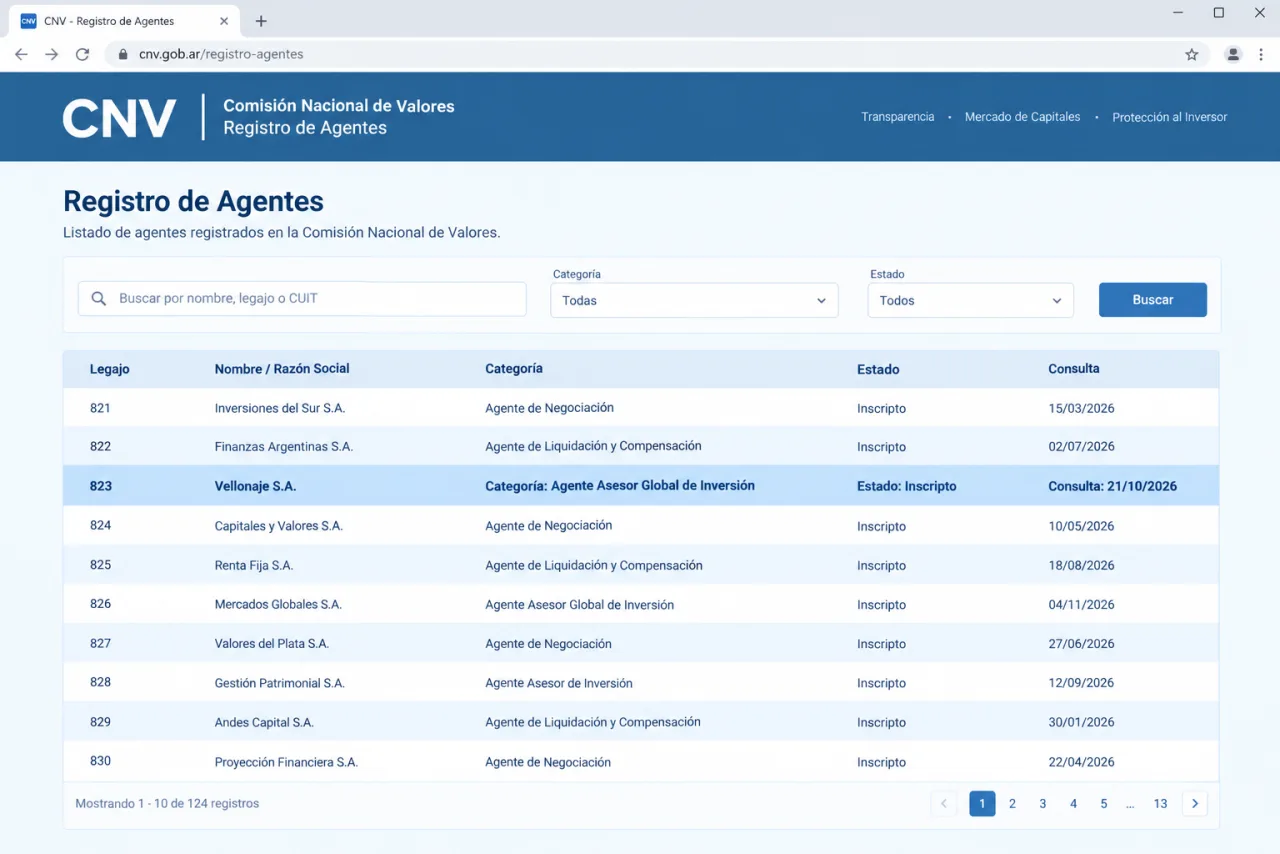The height and width of the screenshot is (854, 1280).
Task: Open the Chrome three-dot menu
Action: tap(1261, 54)
